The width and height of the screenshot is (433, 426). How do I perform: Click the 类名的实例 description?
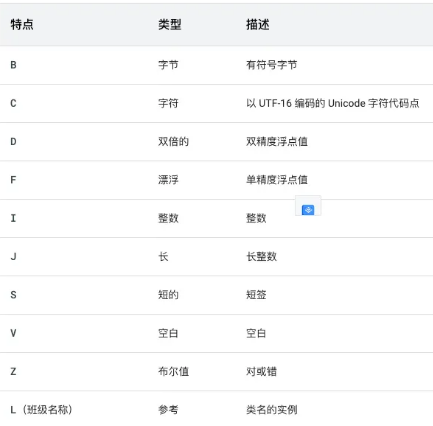(x=272, y=410)
